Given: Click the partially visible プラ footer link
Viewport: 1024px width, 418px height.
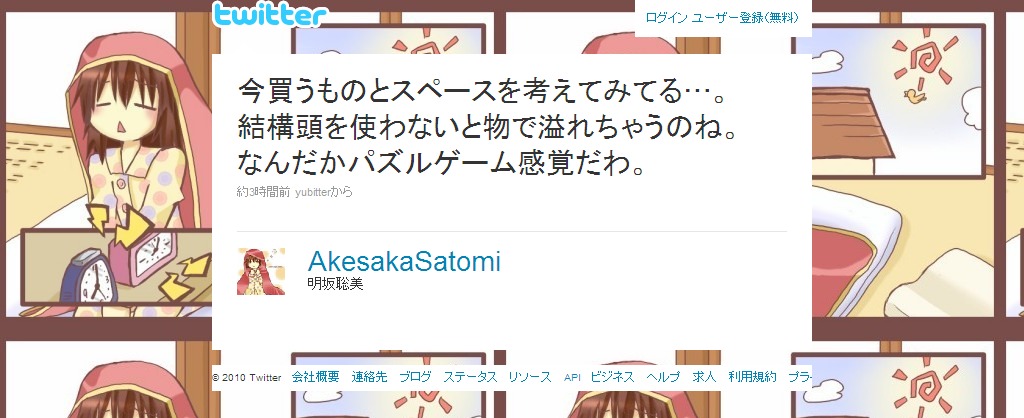Looking at the screenshot, I should [x=800, y=377].
